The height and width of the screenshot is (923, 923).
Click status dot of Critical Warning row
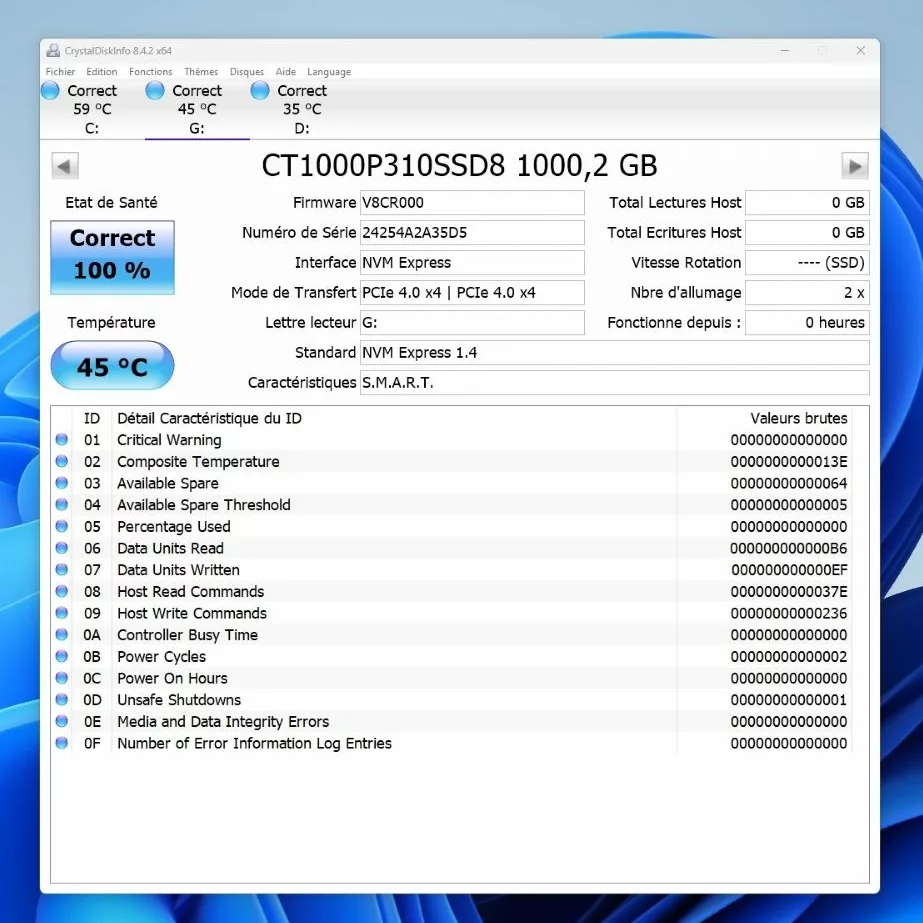pyautogui.click(x=62, y=439)
